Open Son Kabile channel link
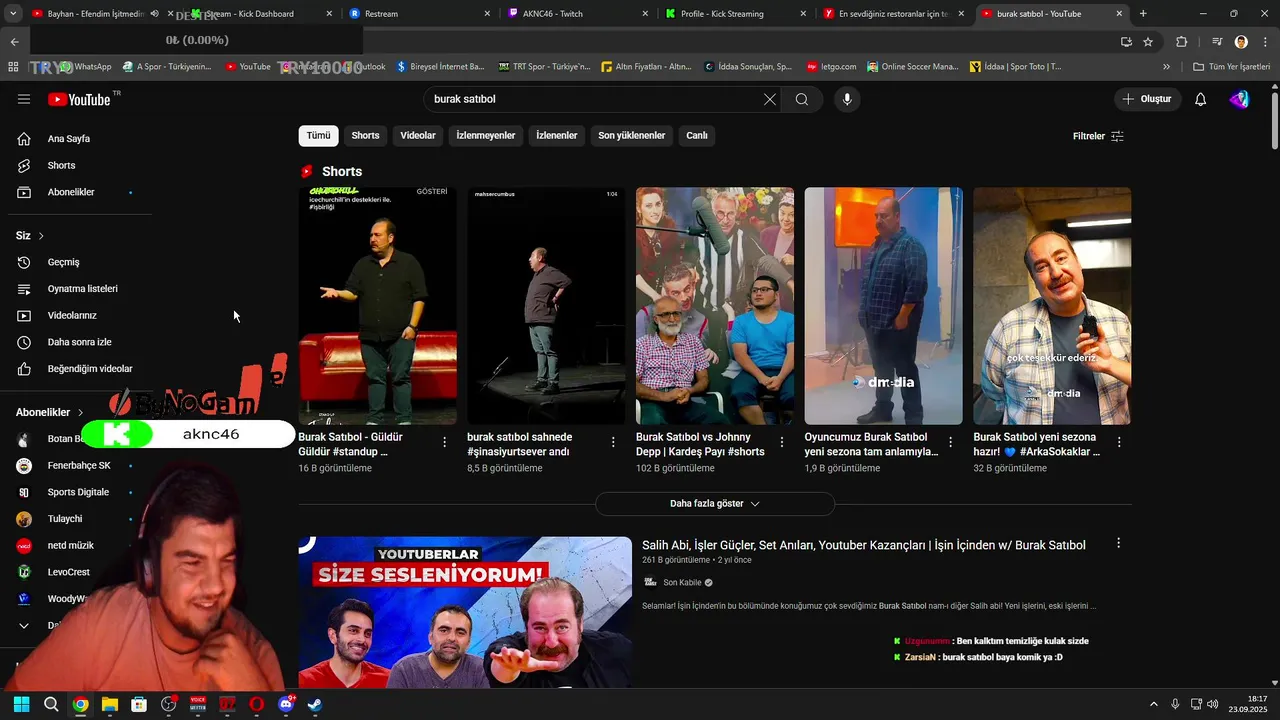1280x720 pixels. point(683,583)
